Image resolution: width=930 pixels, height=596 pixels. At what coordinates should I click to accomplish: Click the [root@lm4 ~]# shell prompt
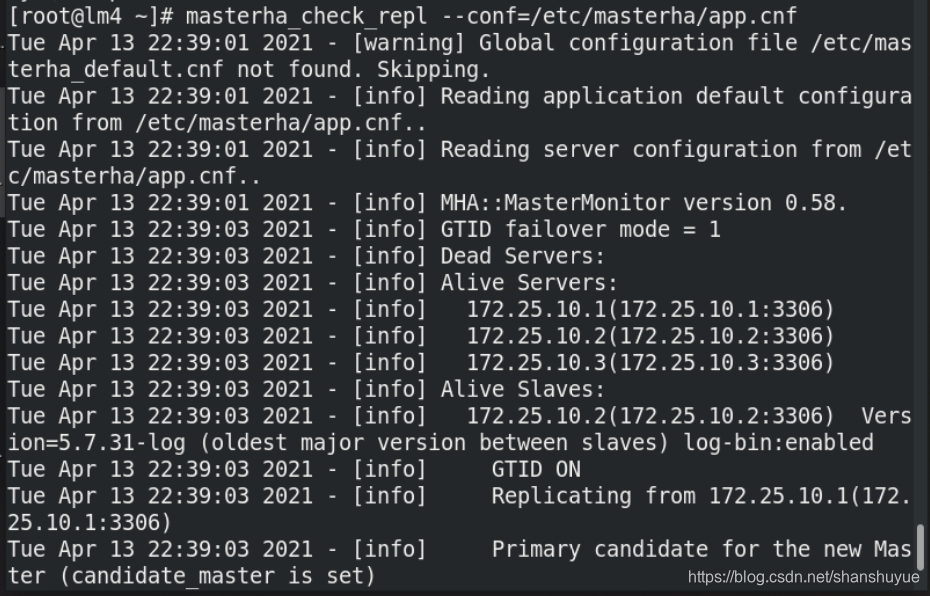point(90,16)
